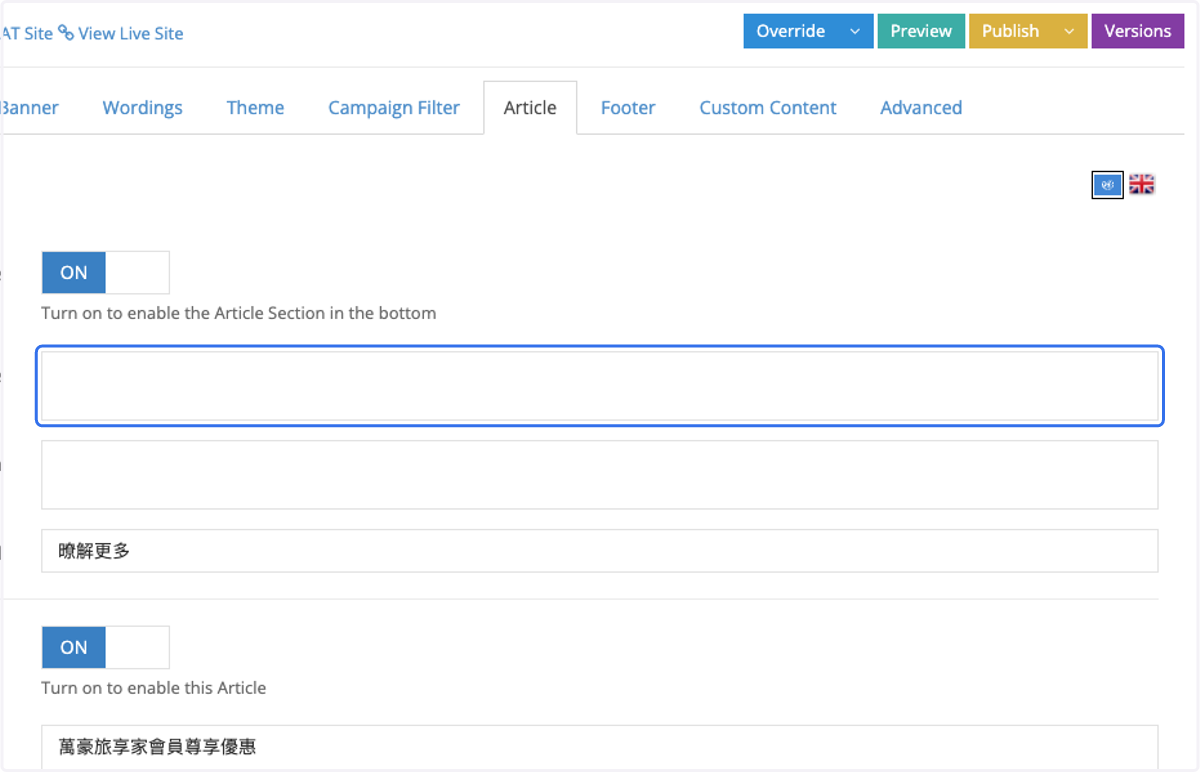The image size is (1200, 772).
Task: Open the Versions button
Action: (x=1137, y=31)
